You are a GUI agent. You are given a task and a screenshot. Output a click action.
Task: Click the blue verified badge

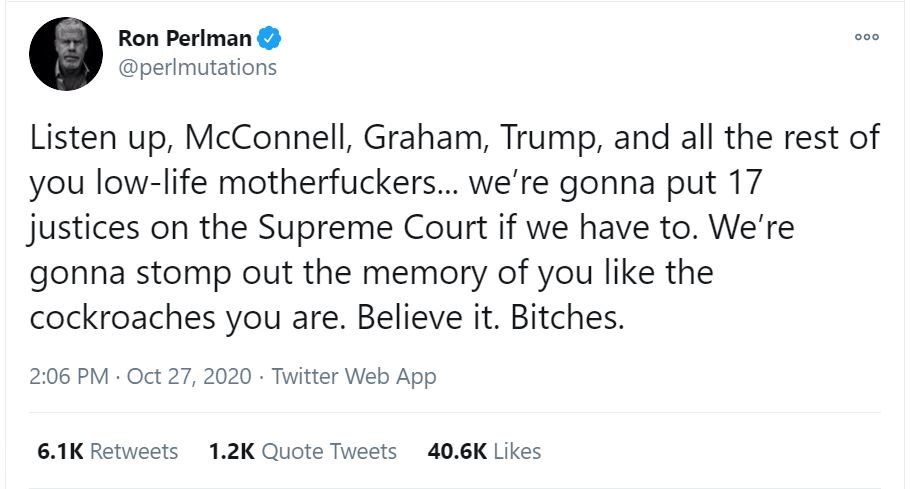pos(270,39)
